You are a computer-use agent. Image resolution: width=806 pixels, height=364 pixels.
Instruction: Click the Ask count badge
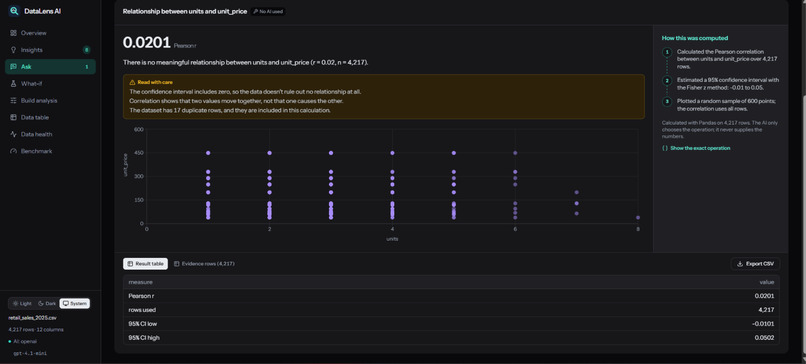(86, 67)
